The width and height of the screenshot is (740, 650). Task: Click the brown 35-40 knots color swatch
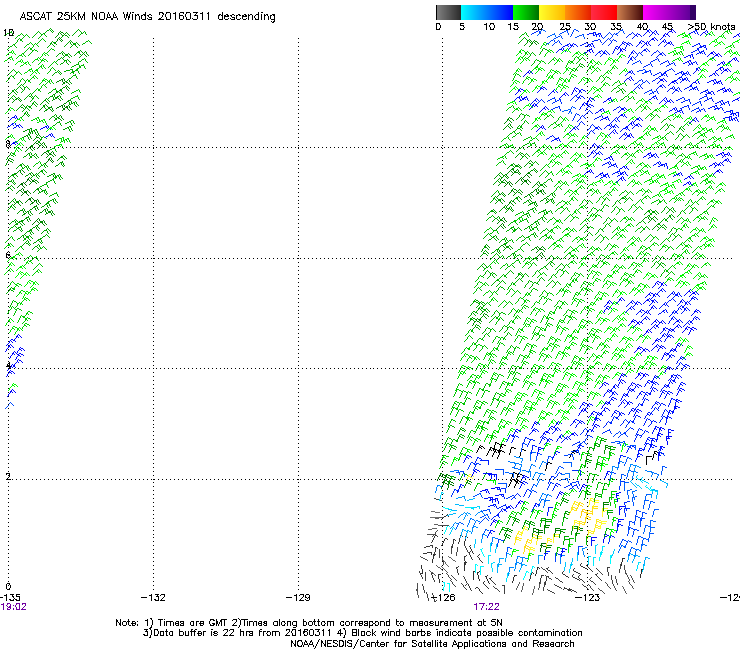(x=630, y=12)
